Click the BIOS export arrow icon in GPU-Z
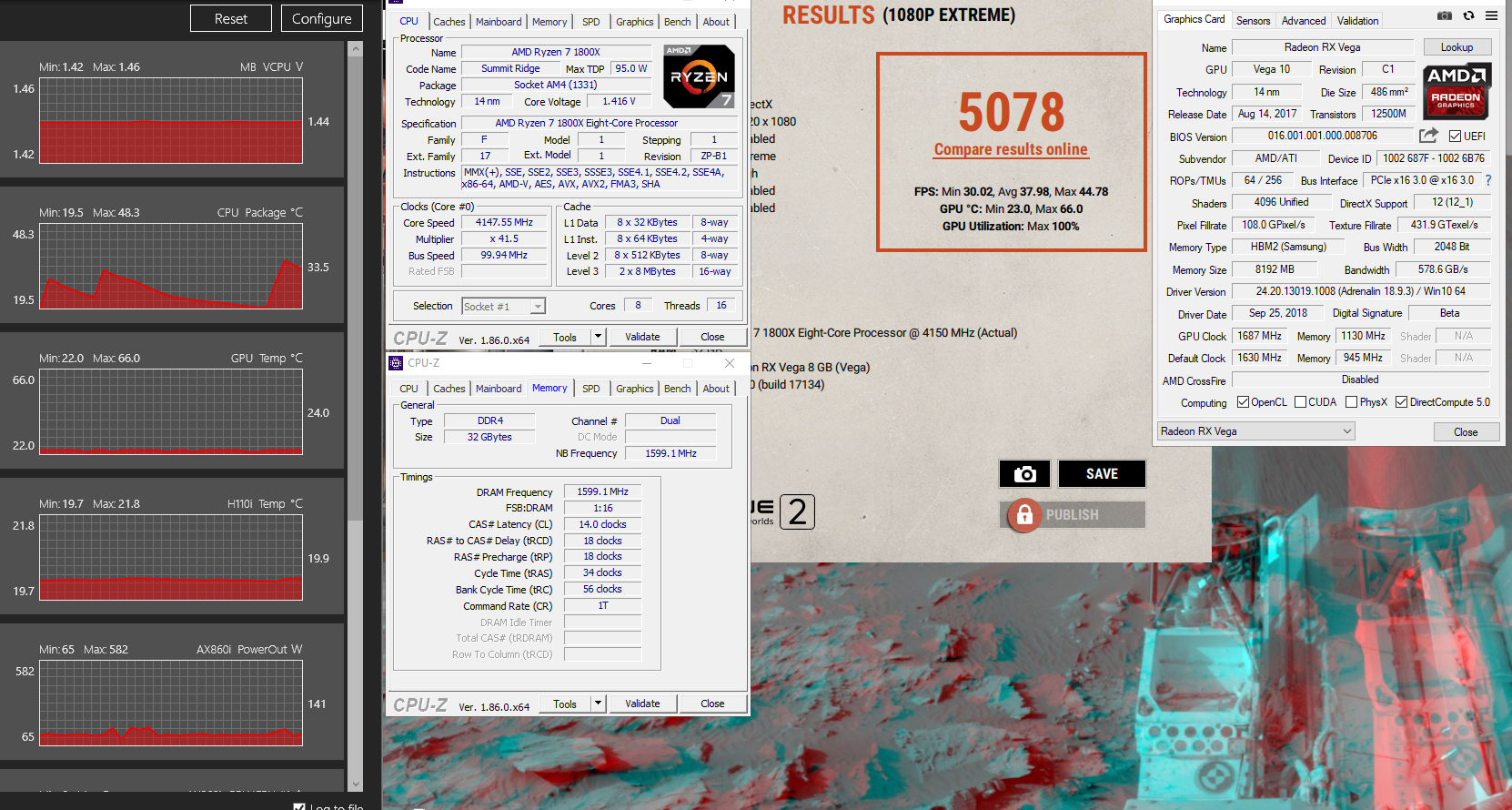1512x810 pixels. click(1429, 136)
